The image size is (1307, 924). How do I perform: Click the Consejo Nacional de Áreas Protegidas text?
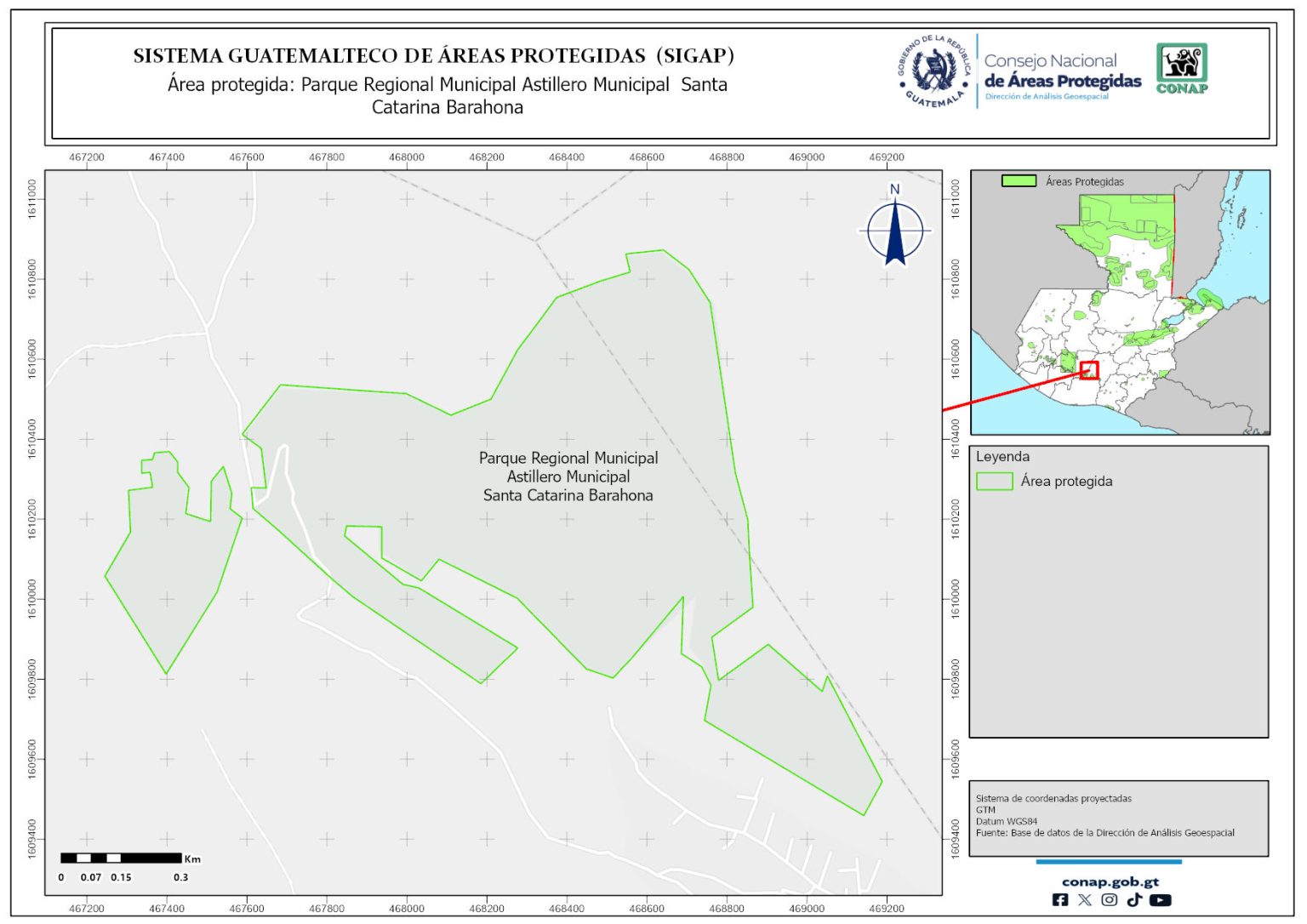point(1062,71)
